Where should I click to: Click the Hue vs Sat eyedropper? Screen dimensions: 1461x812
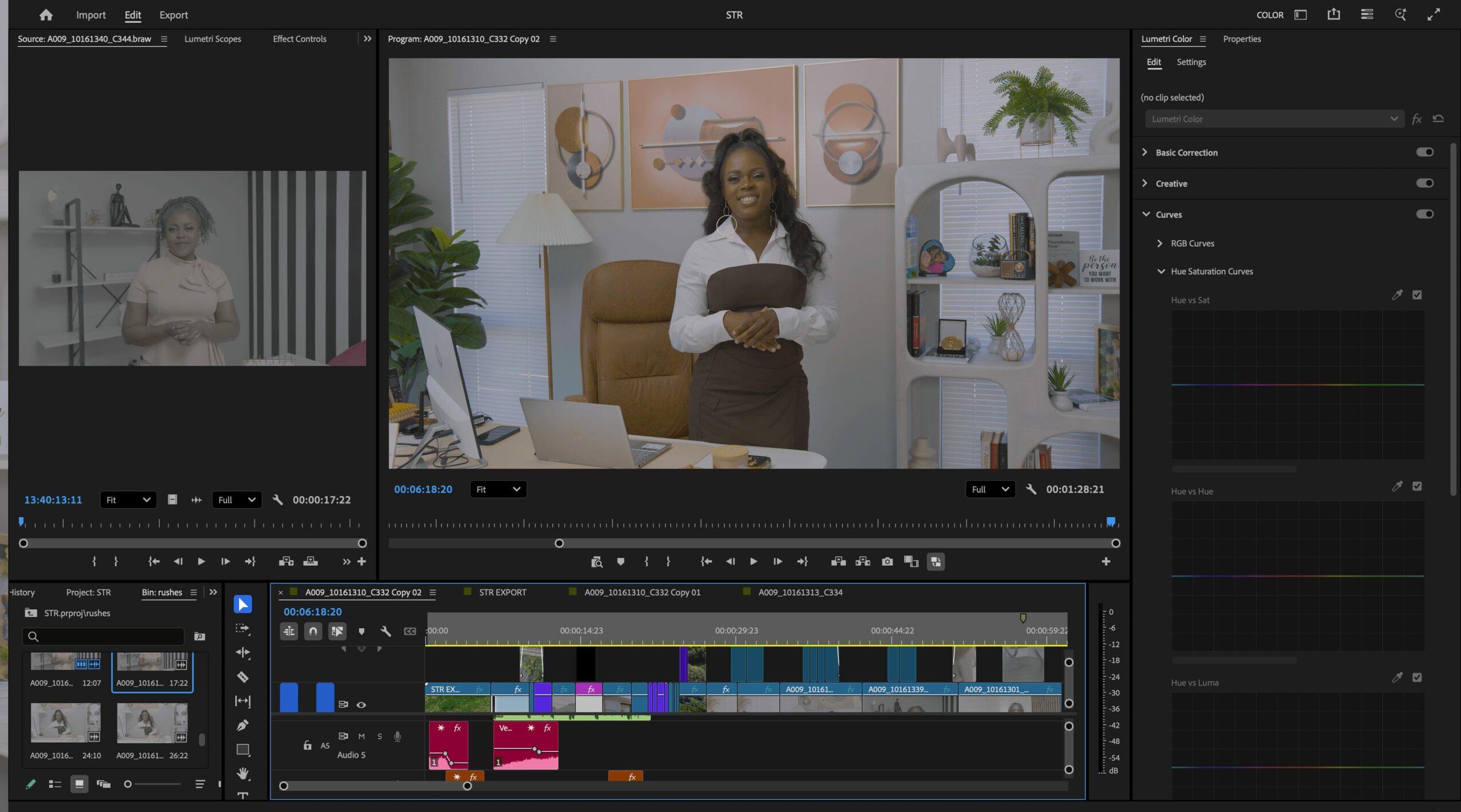click(1397, 295)
